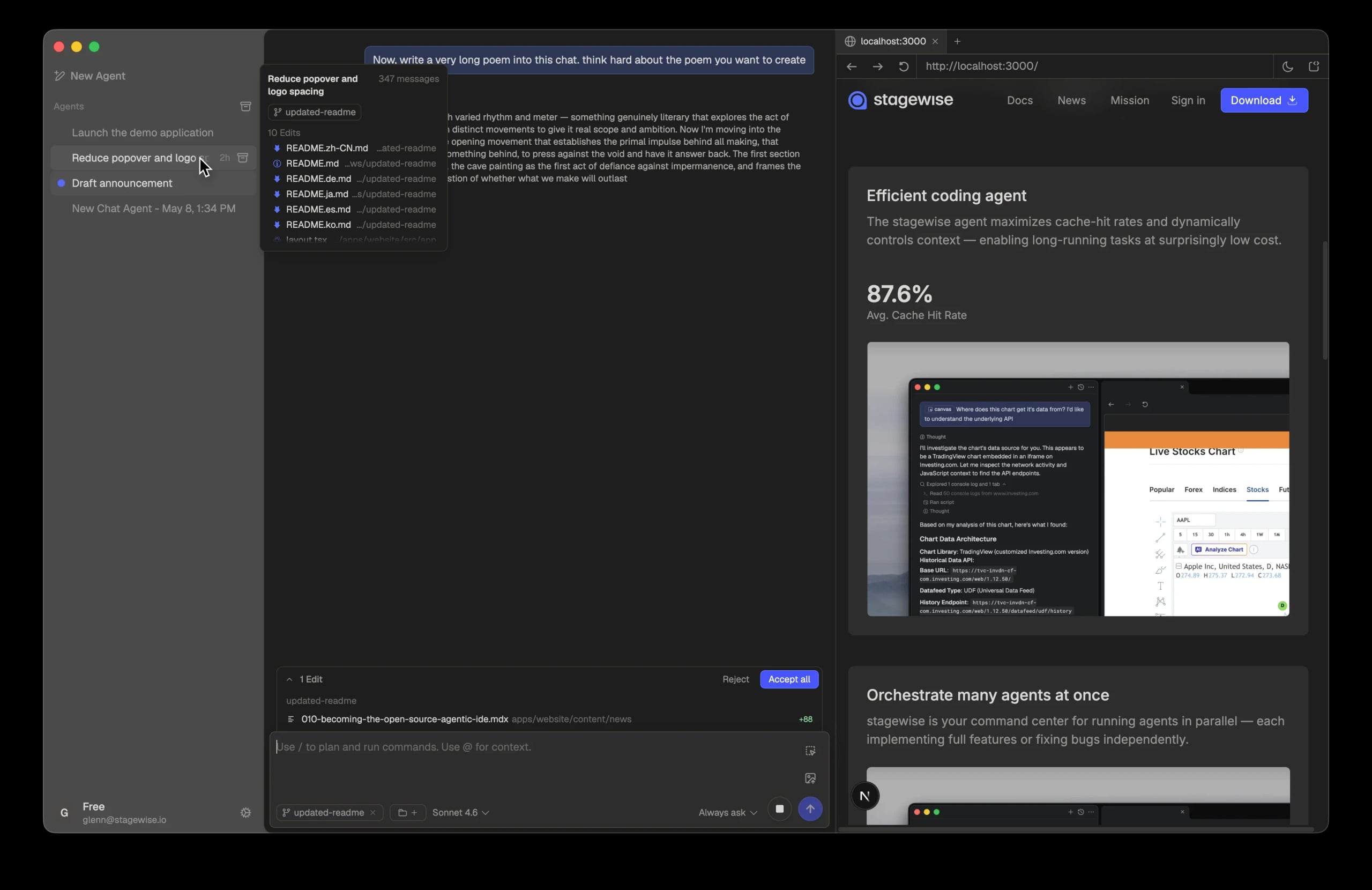This screenshot has height=890, width=1372.
Task: Start a New Agent
Action: (x=90, y=76)
